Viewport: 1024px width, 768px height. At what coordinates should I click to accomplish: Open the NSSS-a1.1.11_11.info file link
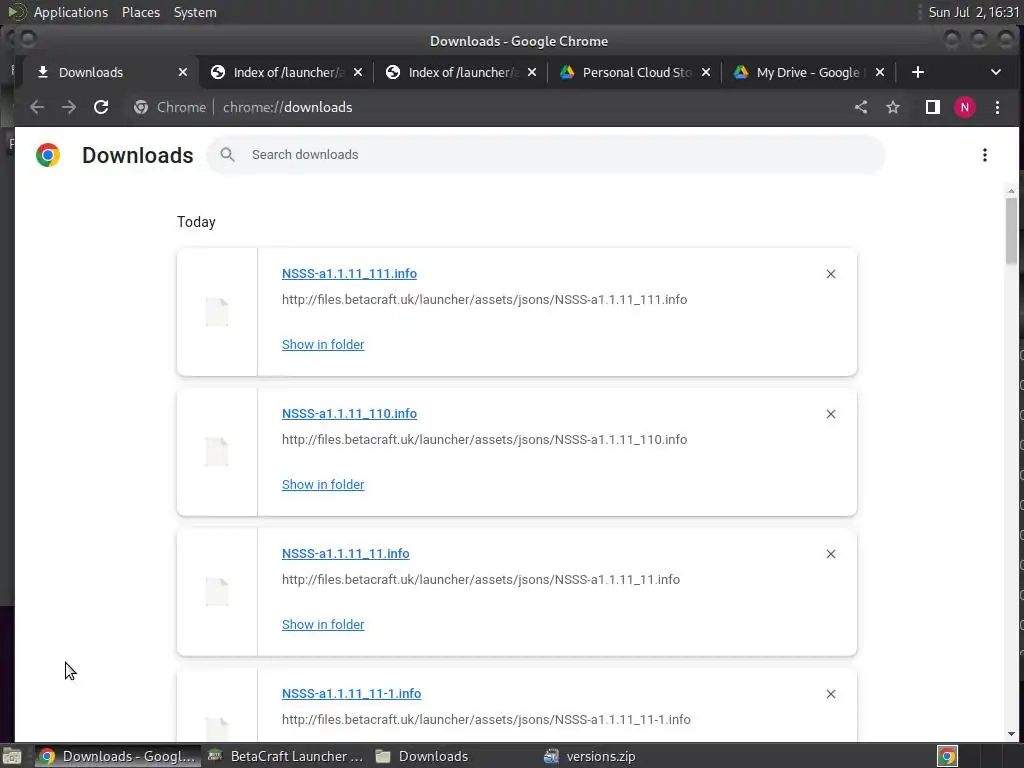click(x=345, y=553)
